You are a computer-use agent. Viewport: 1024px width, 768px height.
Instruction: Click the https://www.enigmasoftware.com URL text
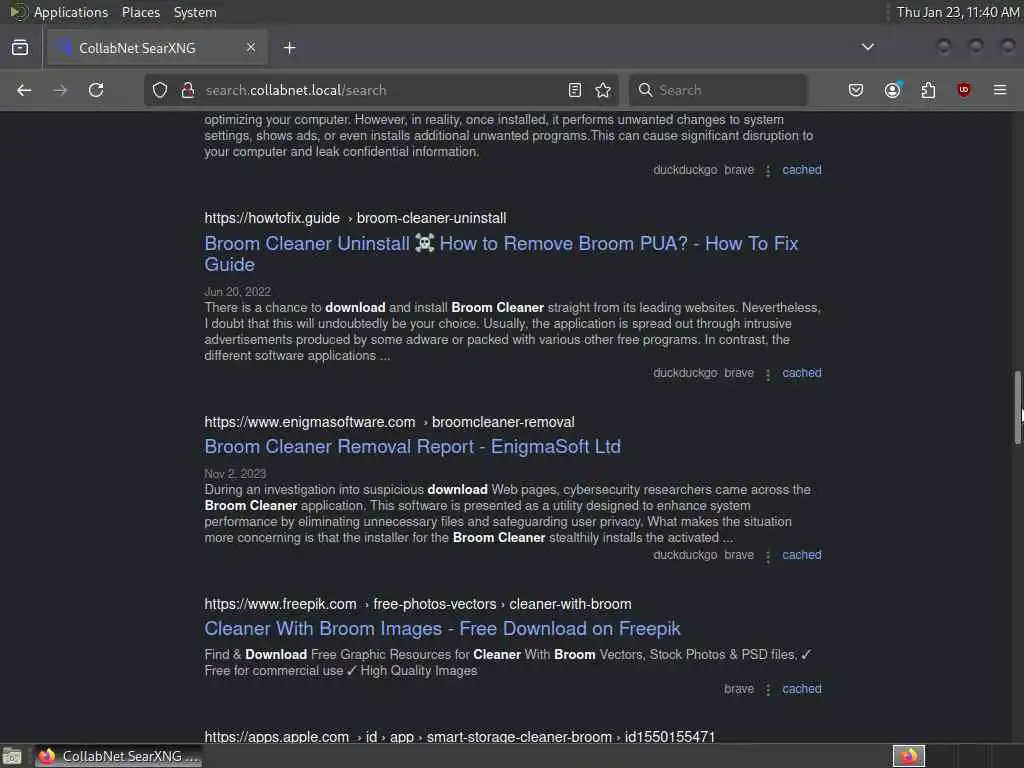pyautogui.click(x=310, y=423)
